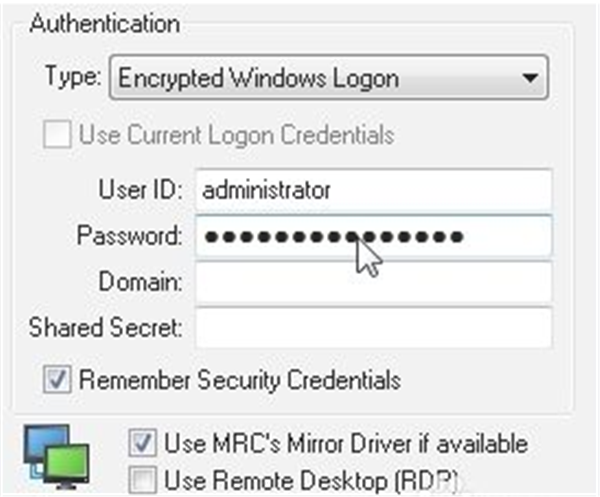Click into the User ID field

click(x=373, y=190)
